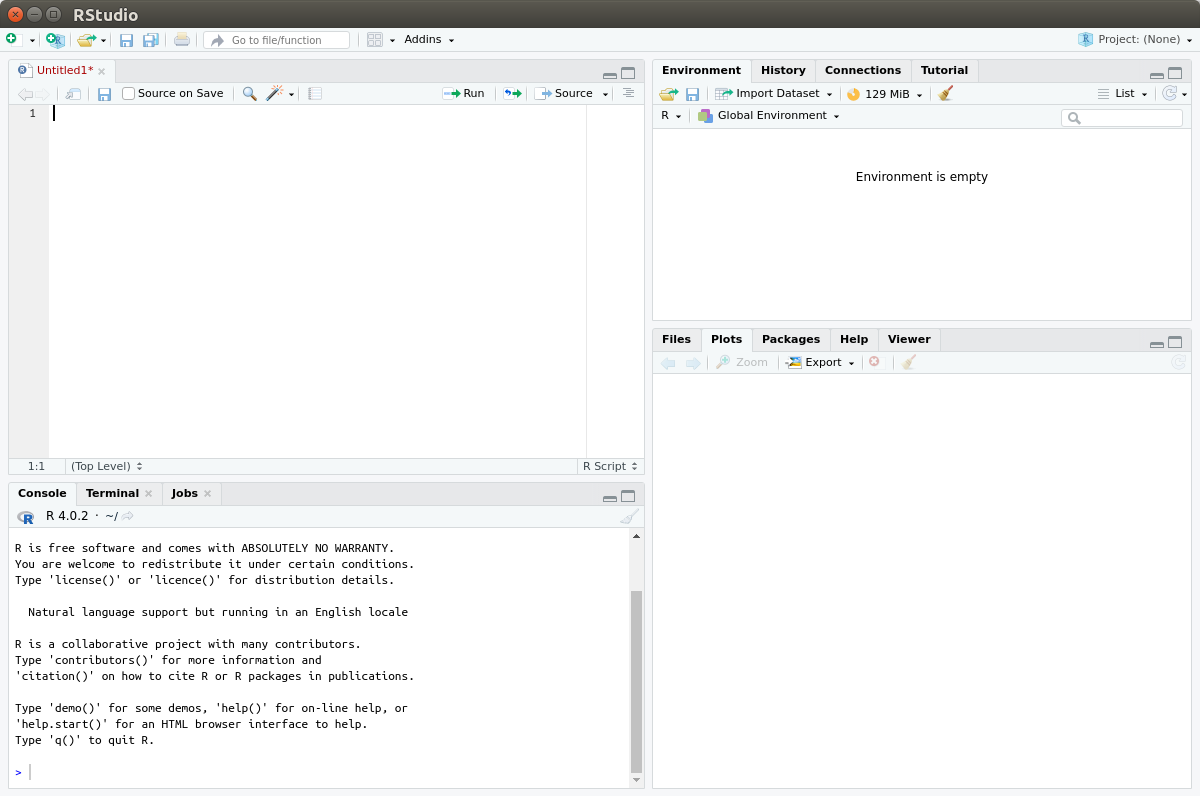Click Compile Report notebook icon

(315, 94)
